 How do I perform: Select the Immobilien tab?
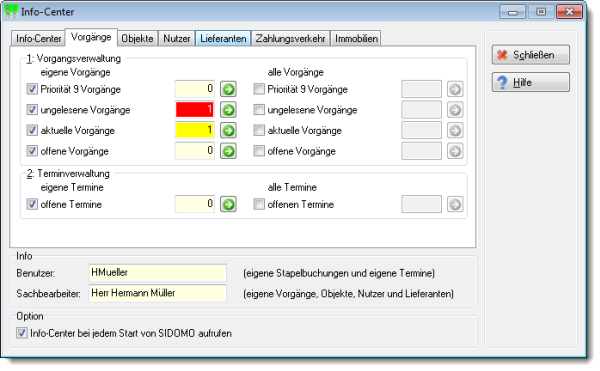(x=356, y=39)
